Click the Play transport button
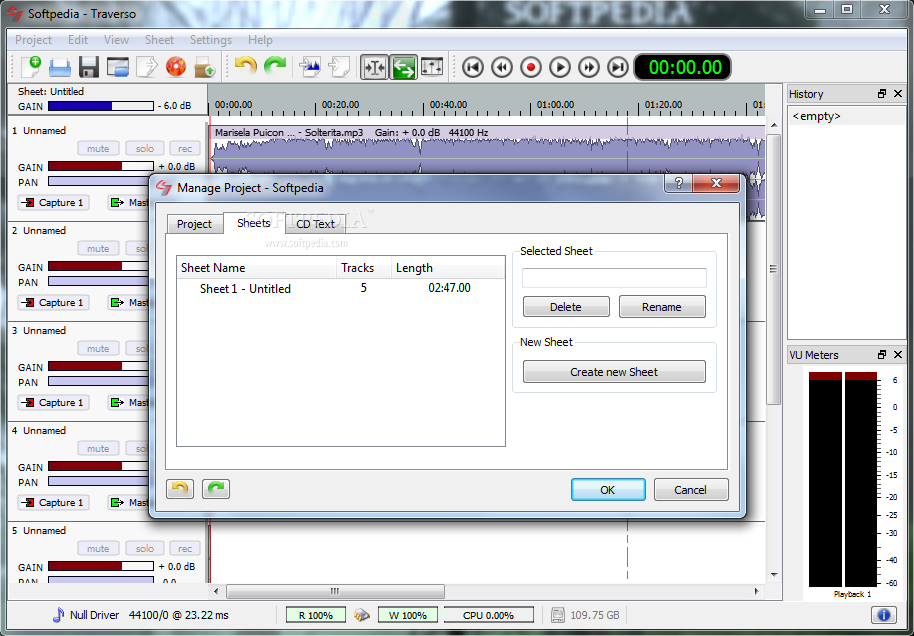The height and width of the screenshot is (636, 914). click(x=560, y=67)
